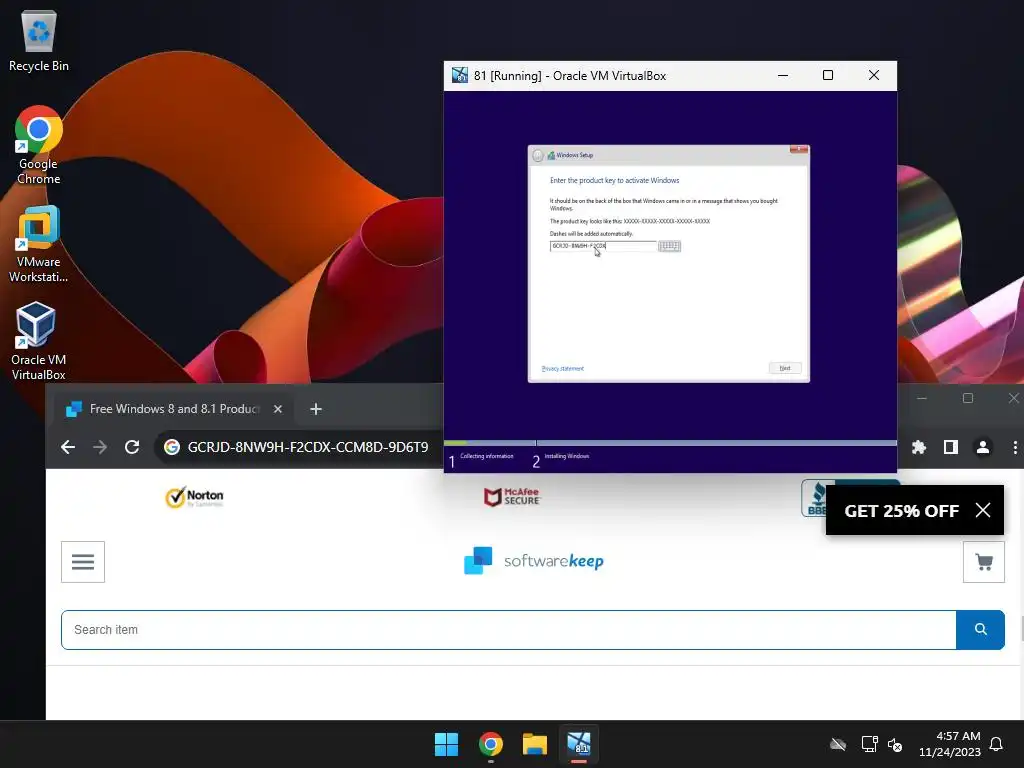Open the SoftwareKeep hamburger menu
The image size is (1024, 768).
(x=83, y=562)
